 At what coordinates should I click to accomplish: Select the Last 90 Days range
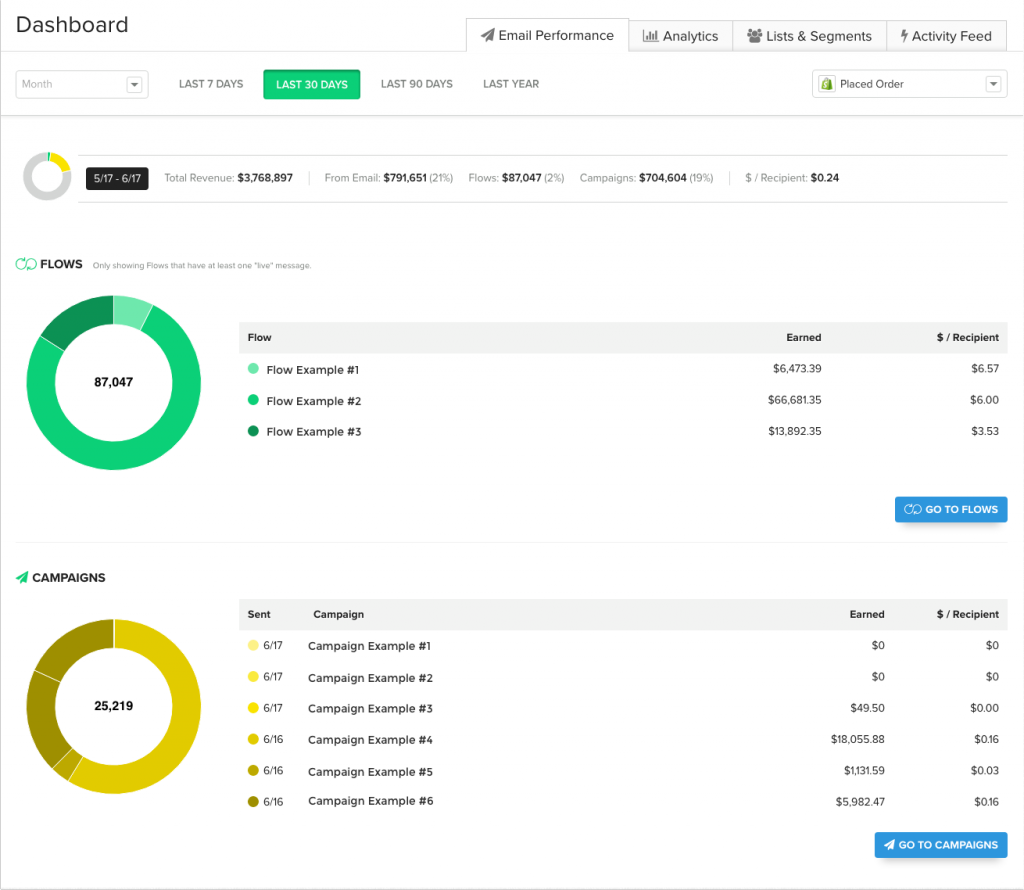tap(417, 84)
